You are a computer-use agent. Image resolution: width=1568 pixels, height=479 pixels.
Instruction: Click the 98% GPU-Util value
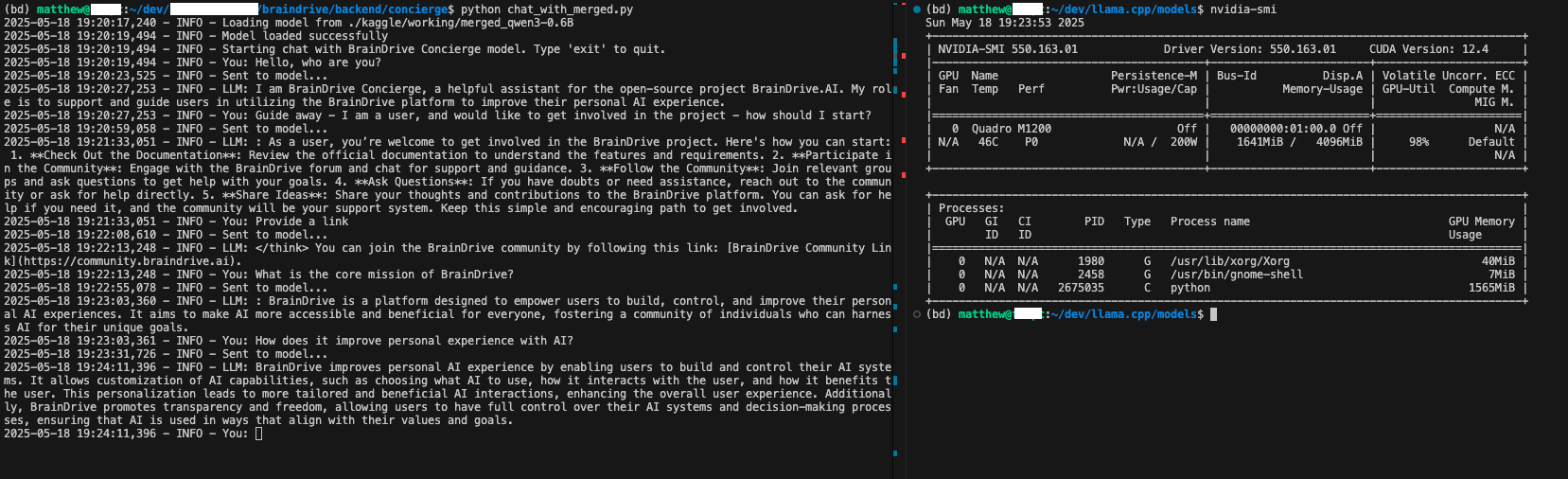coord(1418,142)
